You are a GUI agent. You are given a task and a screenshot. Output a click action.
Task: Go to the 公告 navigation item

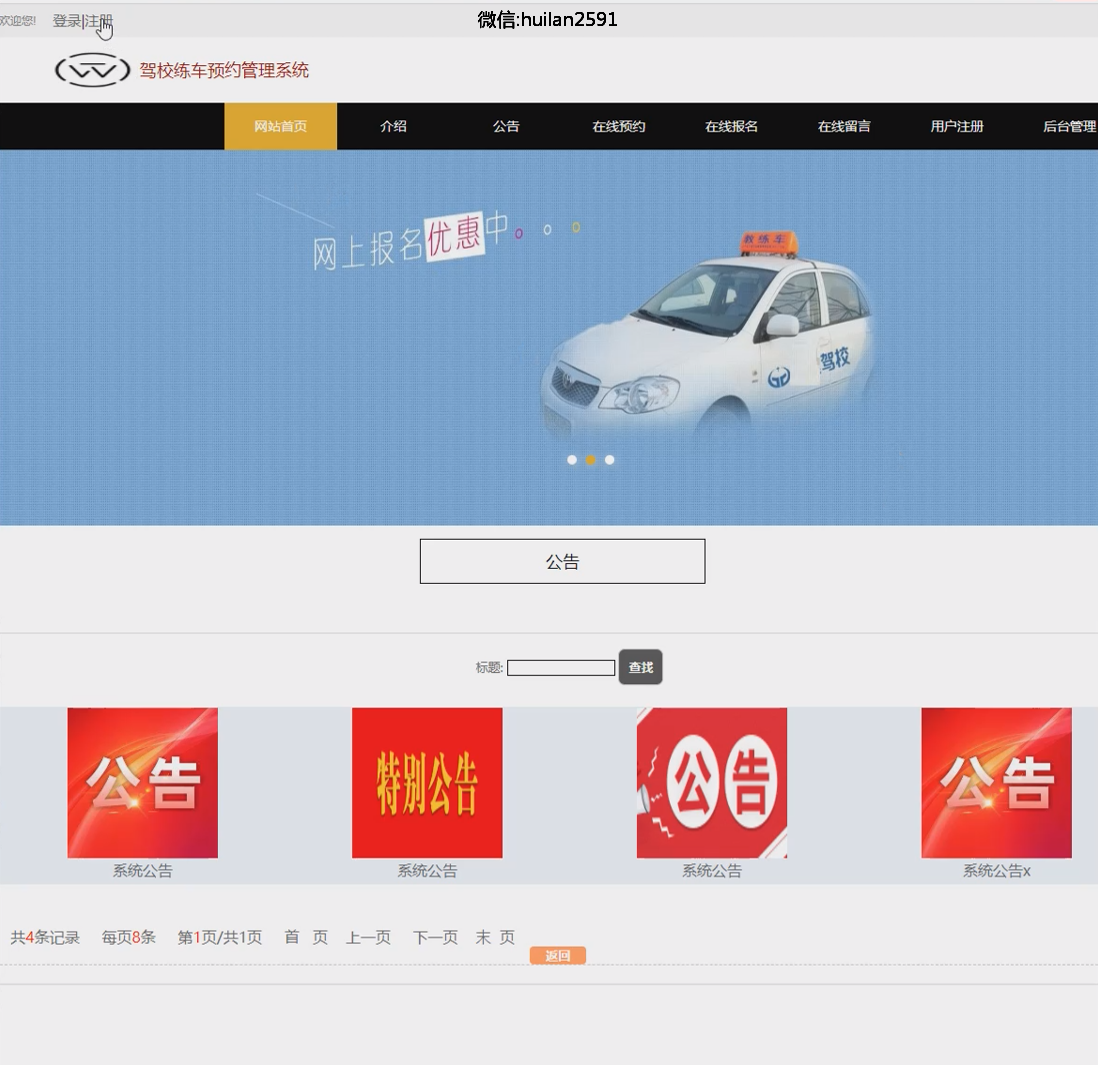pyautogui.click(x=506, y=126)
